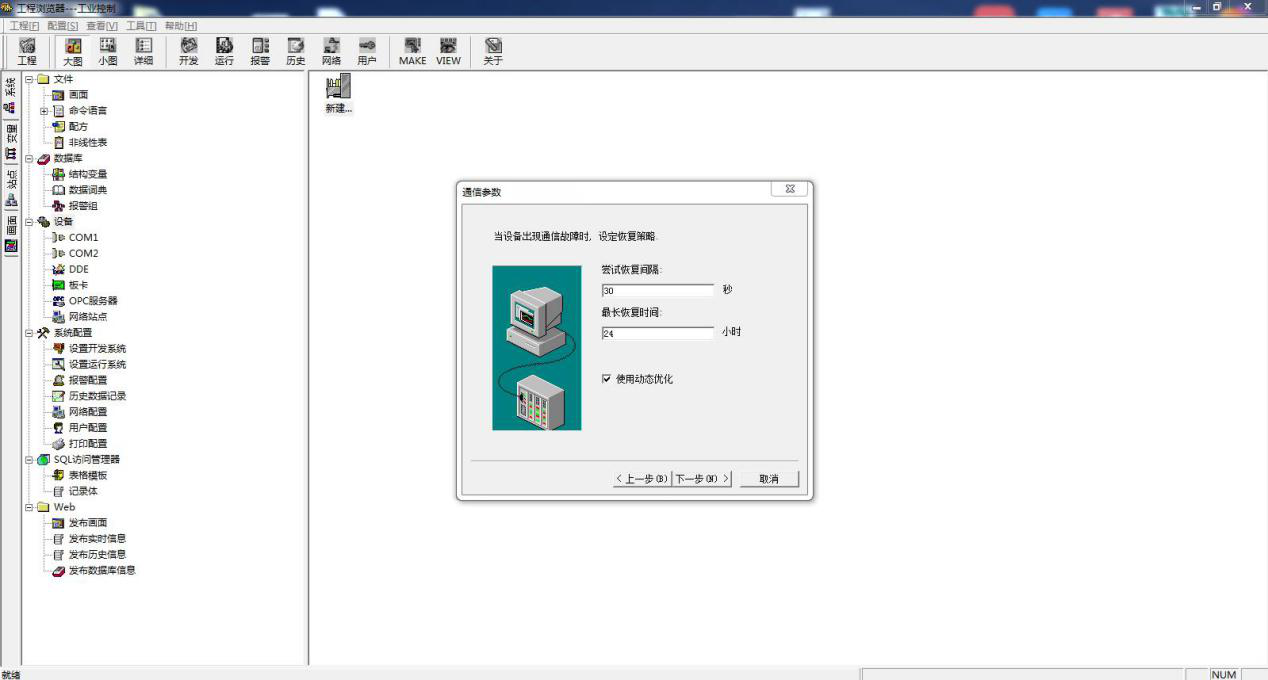1268x680 pixels.
Task: Select COM1 in the device tree
Action: click(83, 238)
